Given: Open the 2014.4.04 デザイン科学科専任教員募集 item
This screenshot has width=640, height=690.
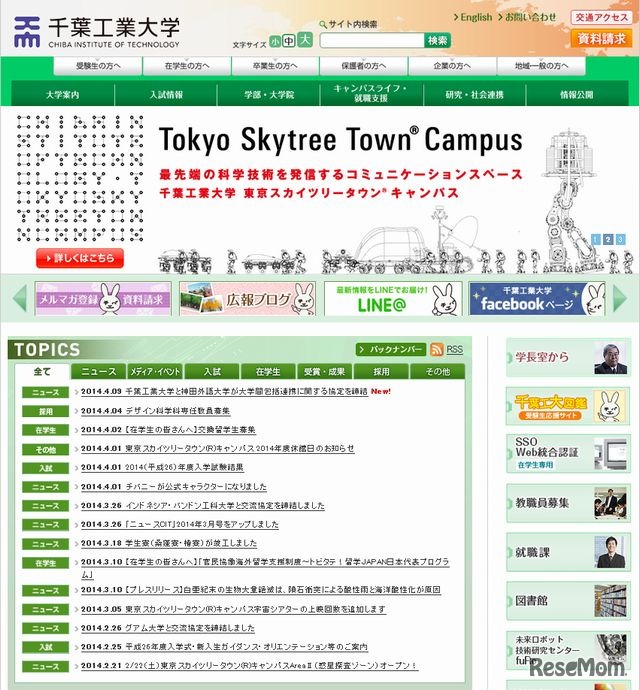Looking at the screenshot, I should tap(155, 411).
